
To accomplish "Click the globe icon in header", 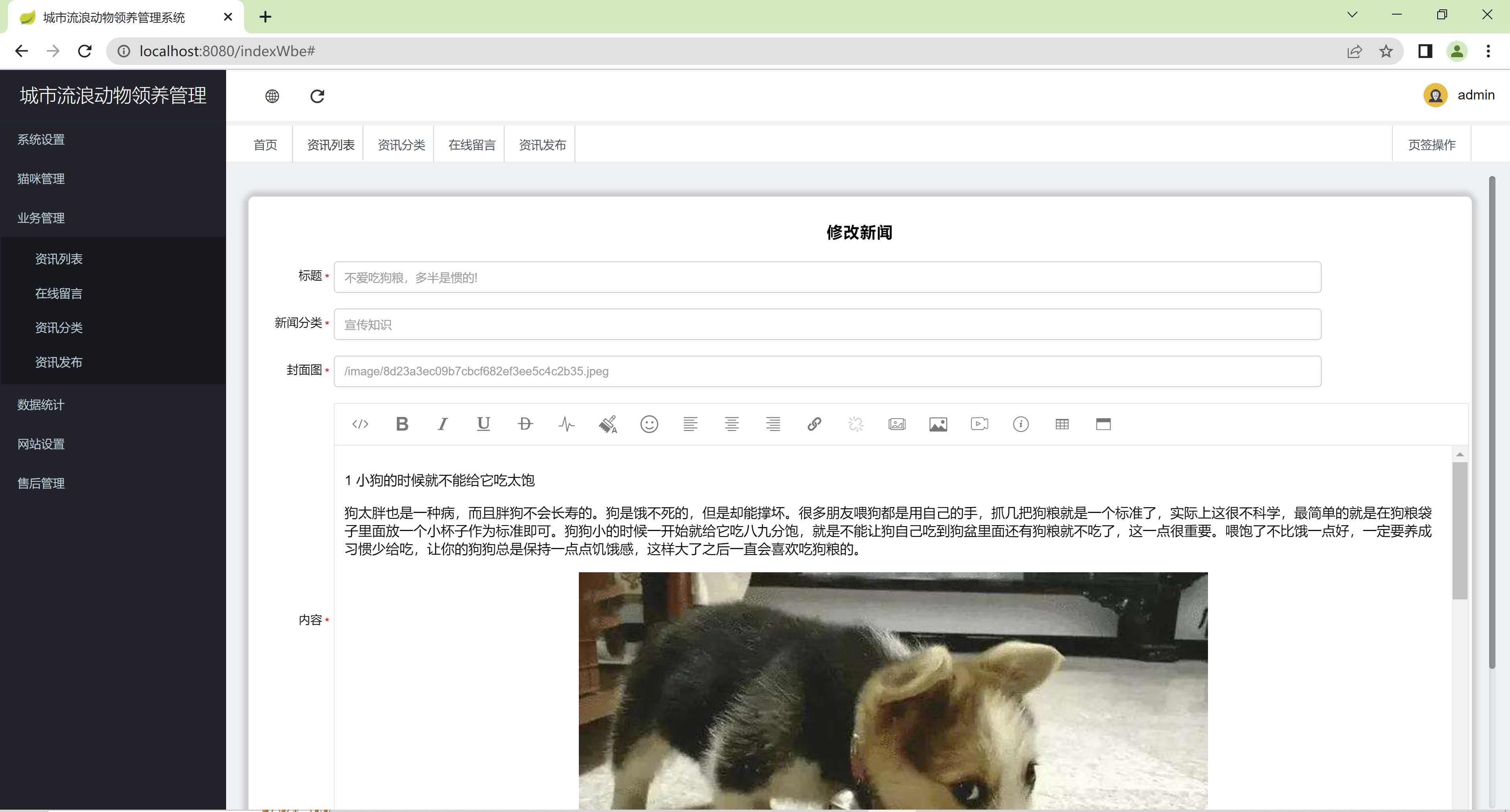I will coord(272,96).
